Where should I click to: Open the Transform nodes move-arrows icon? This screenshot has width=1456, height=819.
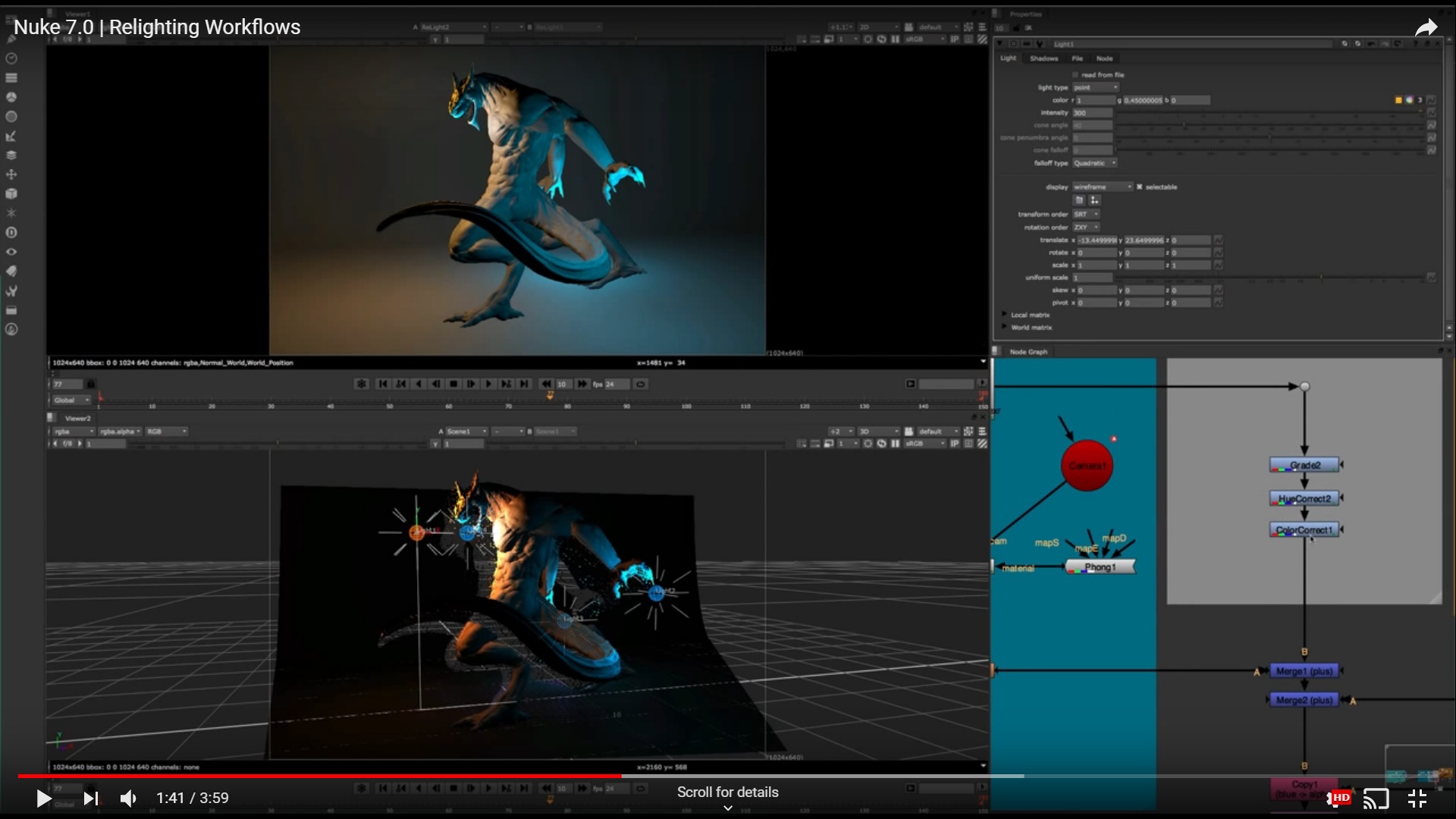coord(11,174)
